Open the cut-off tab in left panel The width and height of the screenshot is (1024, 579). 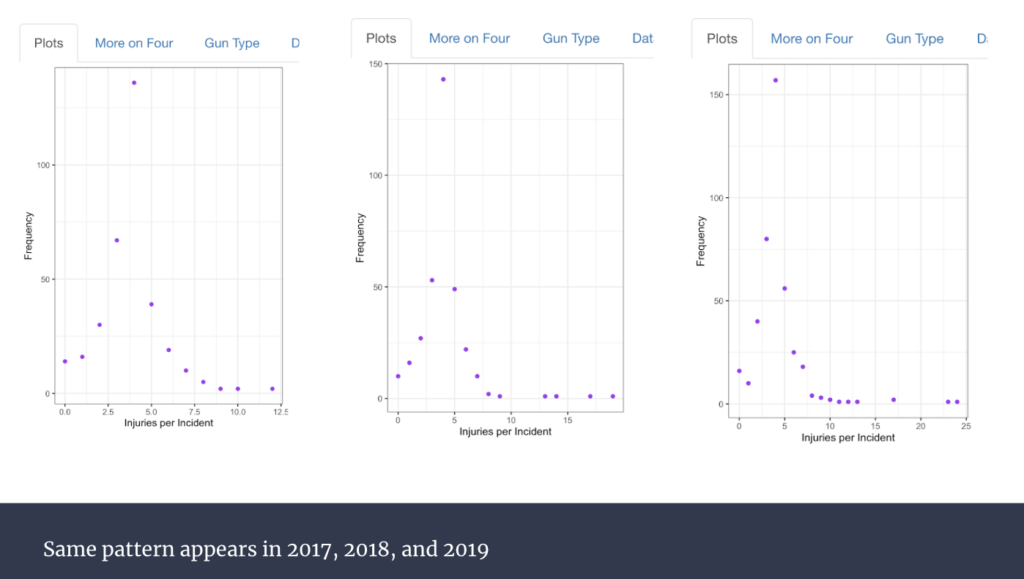tap(295, 43)
